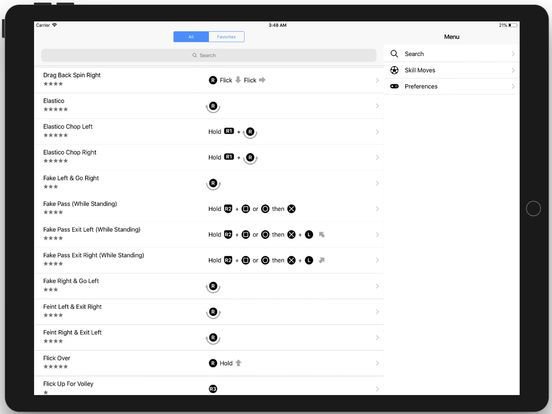This screenshot has width=552, height=414.
Task: Click the X button icon in Fake Pass (While Standing)
Action: click(x=291, y=209)
